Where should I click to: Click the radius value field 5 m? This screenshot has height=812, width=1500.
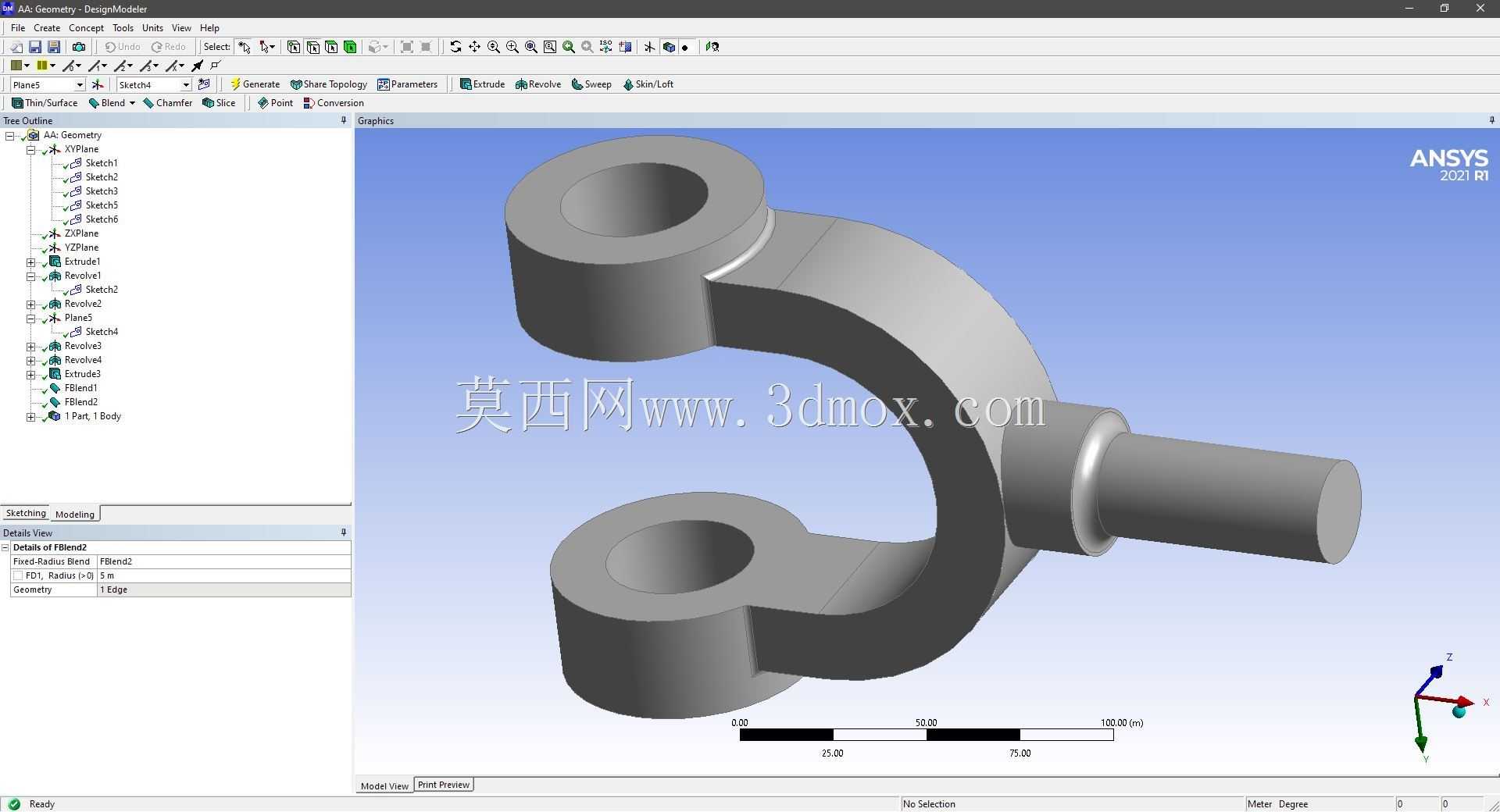point(224,575)
